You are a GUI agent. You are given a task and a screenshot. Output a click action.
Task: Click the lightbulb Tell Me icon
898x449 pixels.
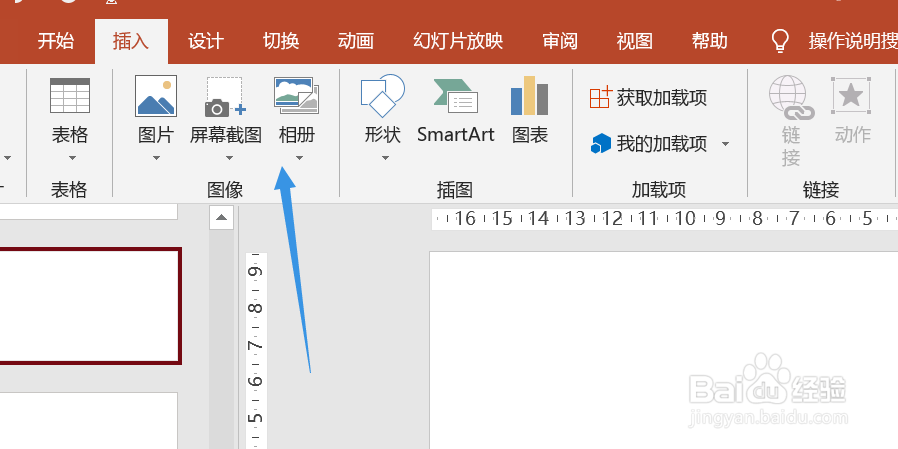pos(780,41)
